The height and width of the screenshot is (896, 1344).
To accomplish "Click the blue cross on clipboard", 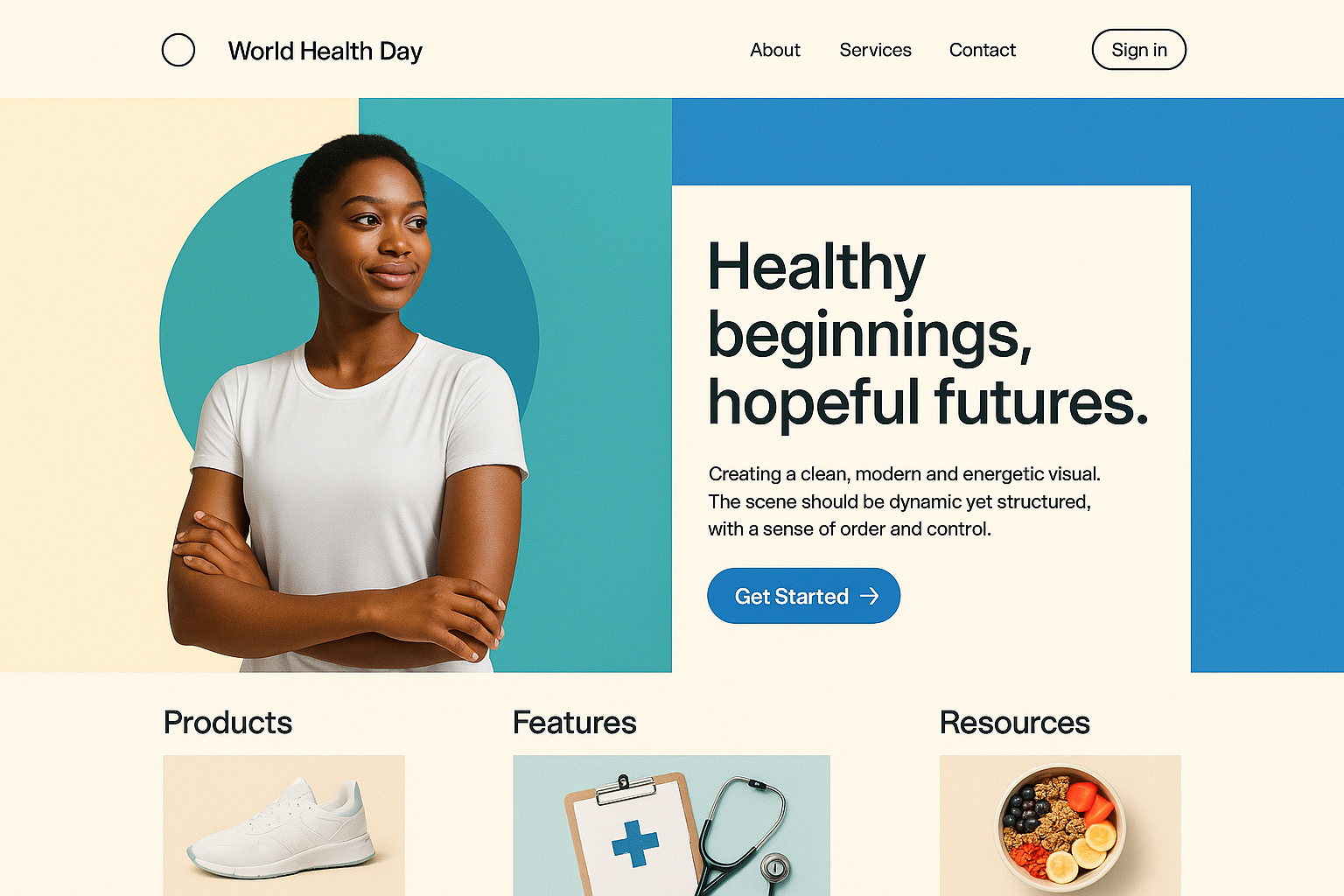I will (635, 843).
